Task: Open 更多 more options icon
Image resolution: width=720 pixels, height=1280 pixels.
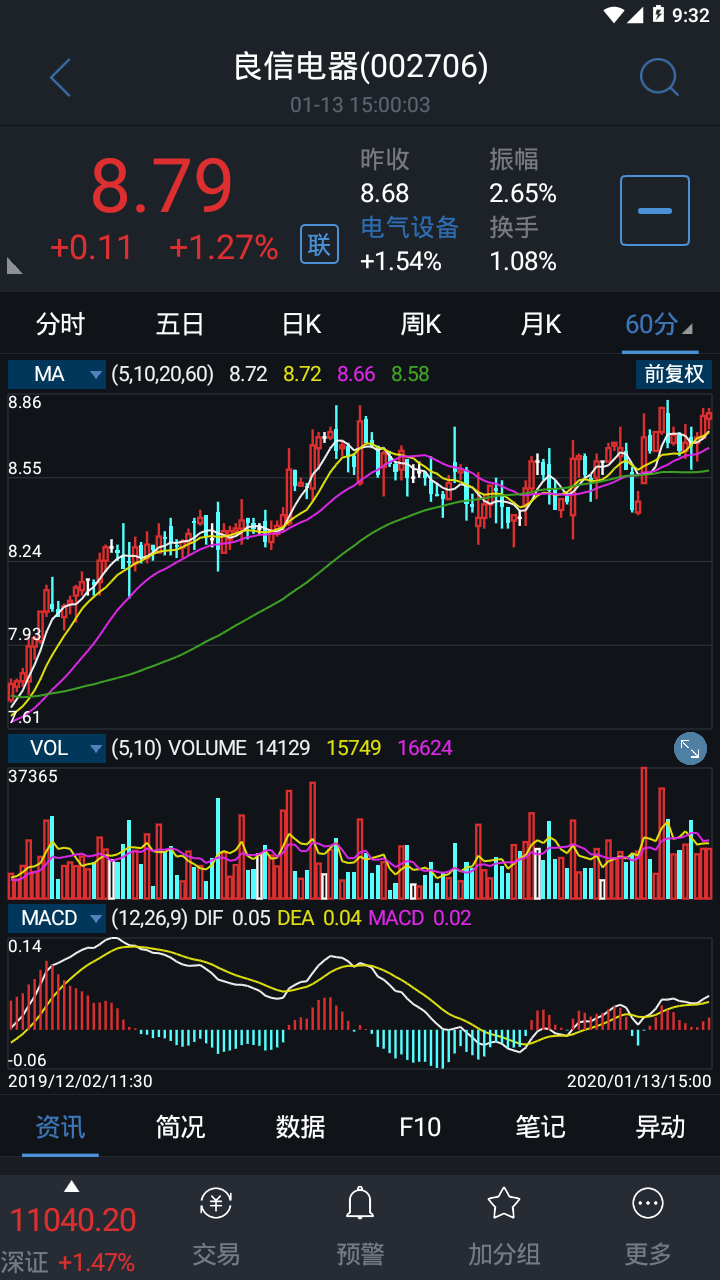Action: tap(648, 1204)
